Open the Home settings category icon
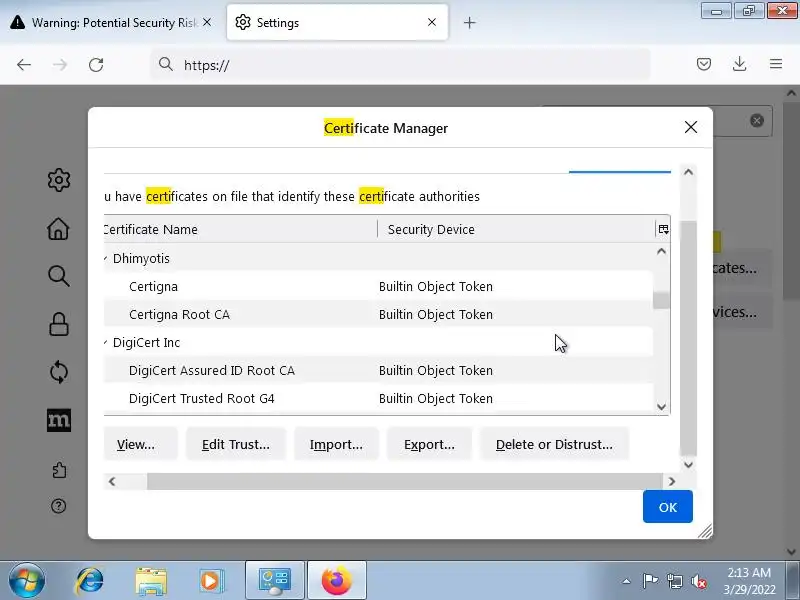 (59, 229)
